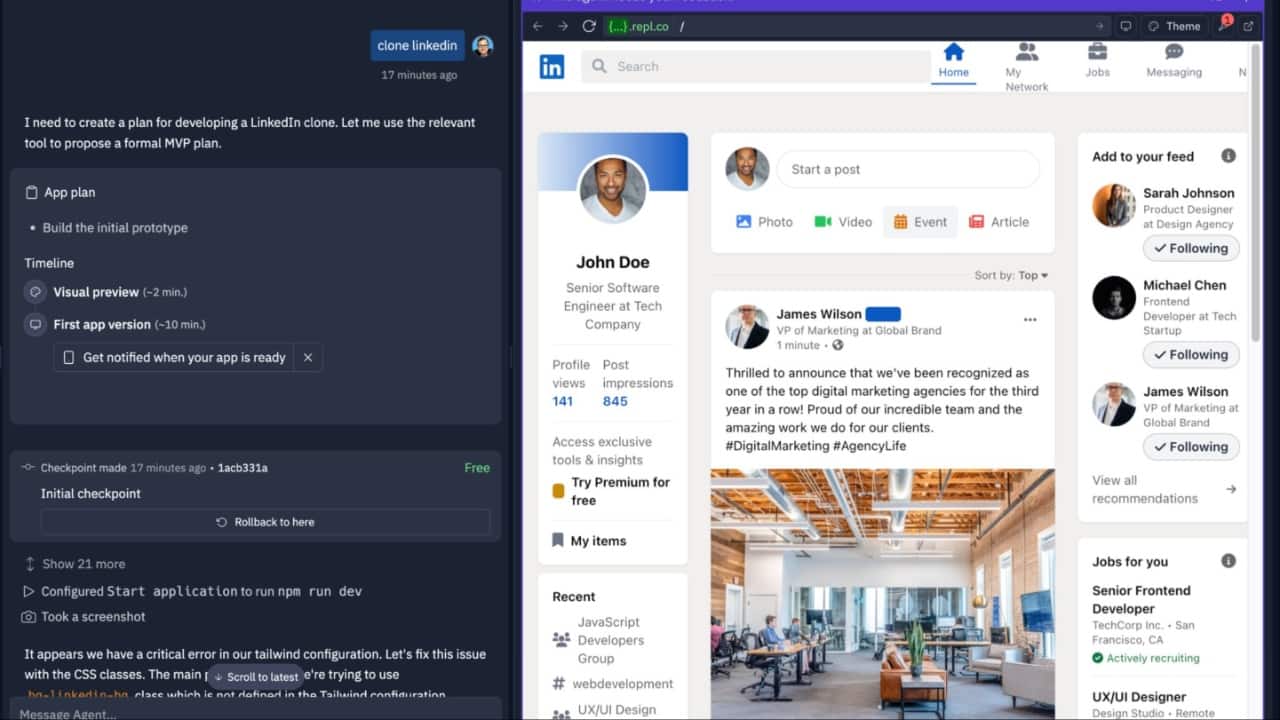Click info icon next to Jobs for you
1280x720 pixels.
tap(1229, 561)
